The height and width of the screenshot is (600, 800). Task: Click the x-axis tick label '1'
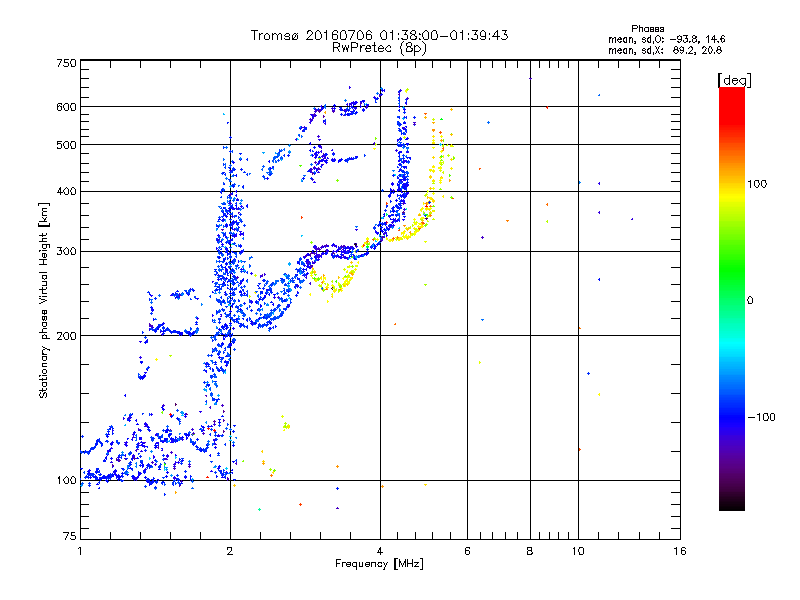tap(80, 551)
